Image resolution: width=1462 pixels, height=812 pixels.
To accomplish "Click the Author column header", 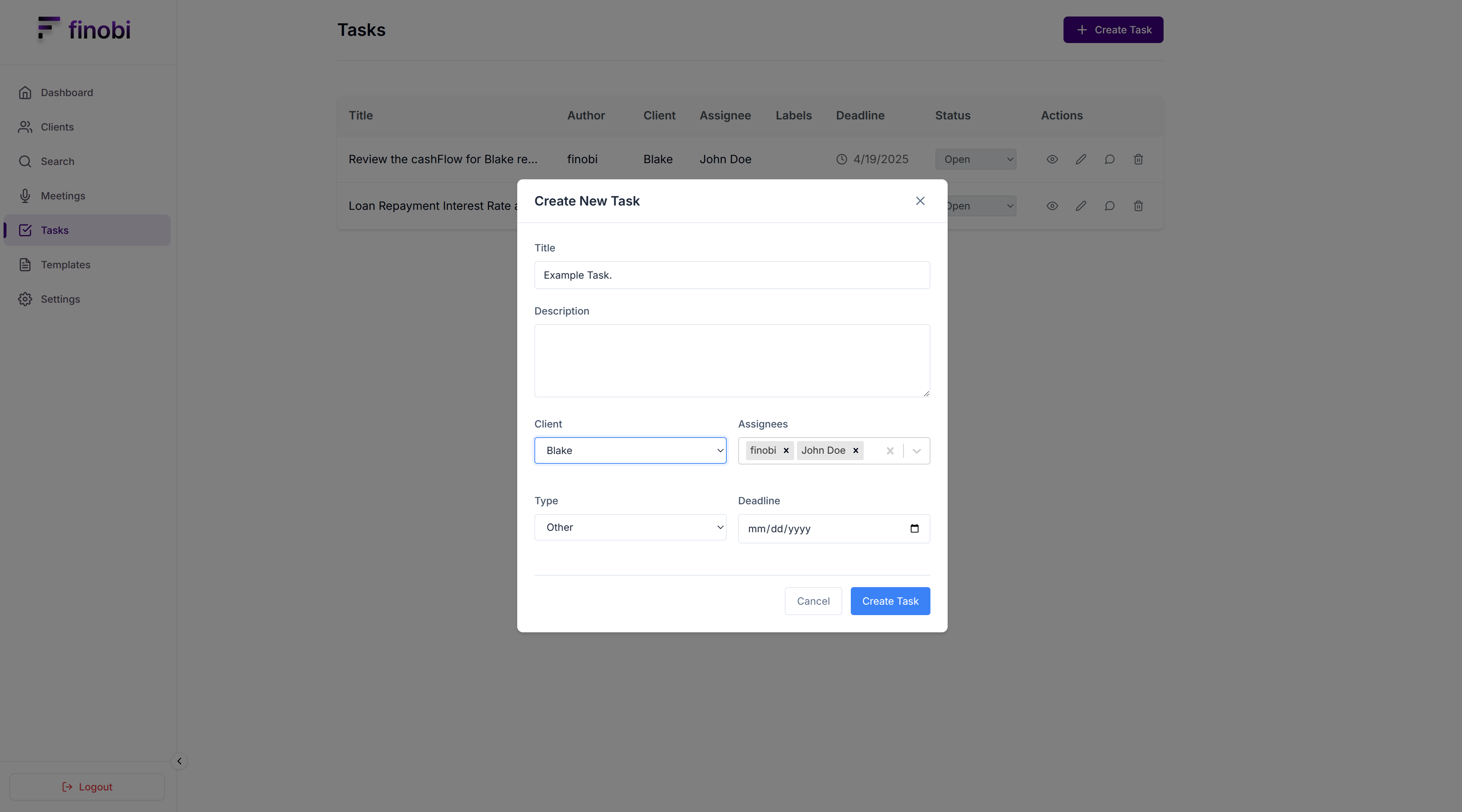I will pos(586,115).
